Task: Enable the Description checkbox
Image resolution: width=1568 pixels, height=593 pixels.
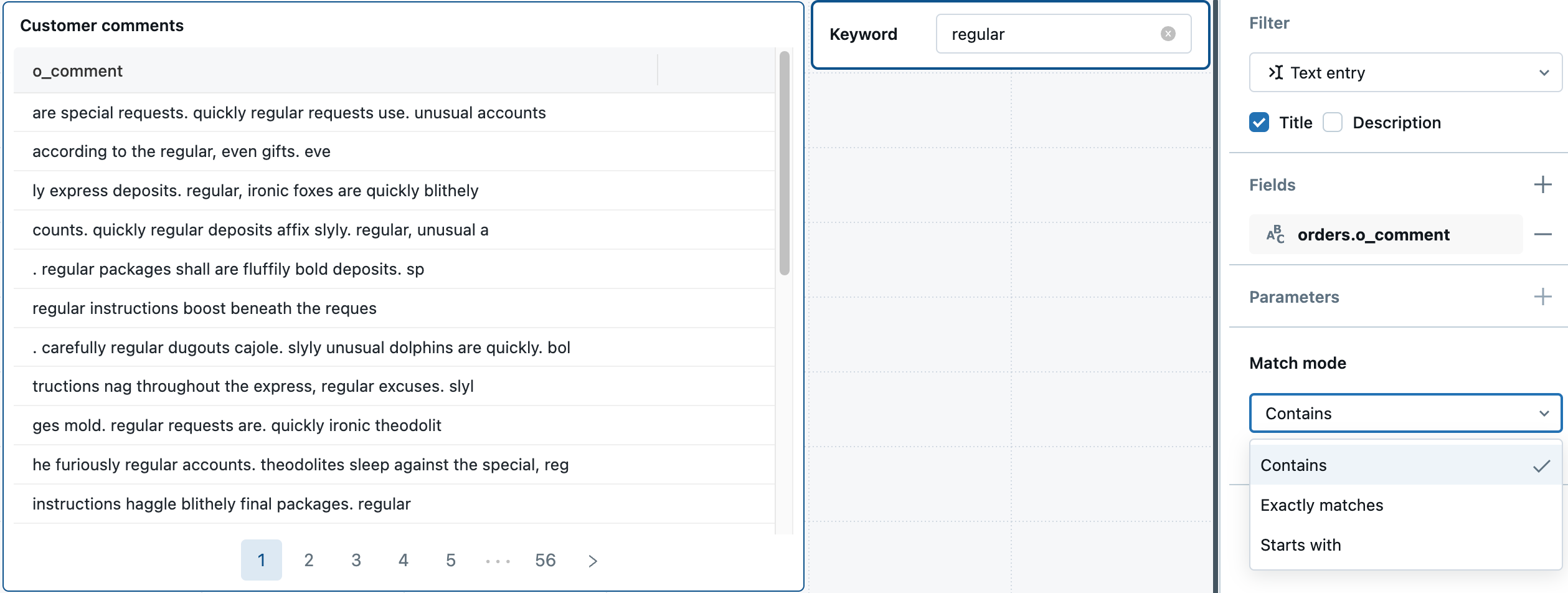Action: (1332, 123)
